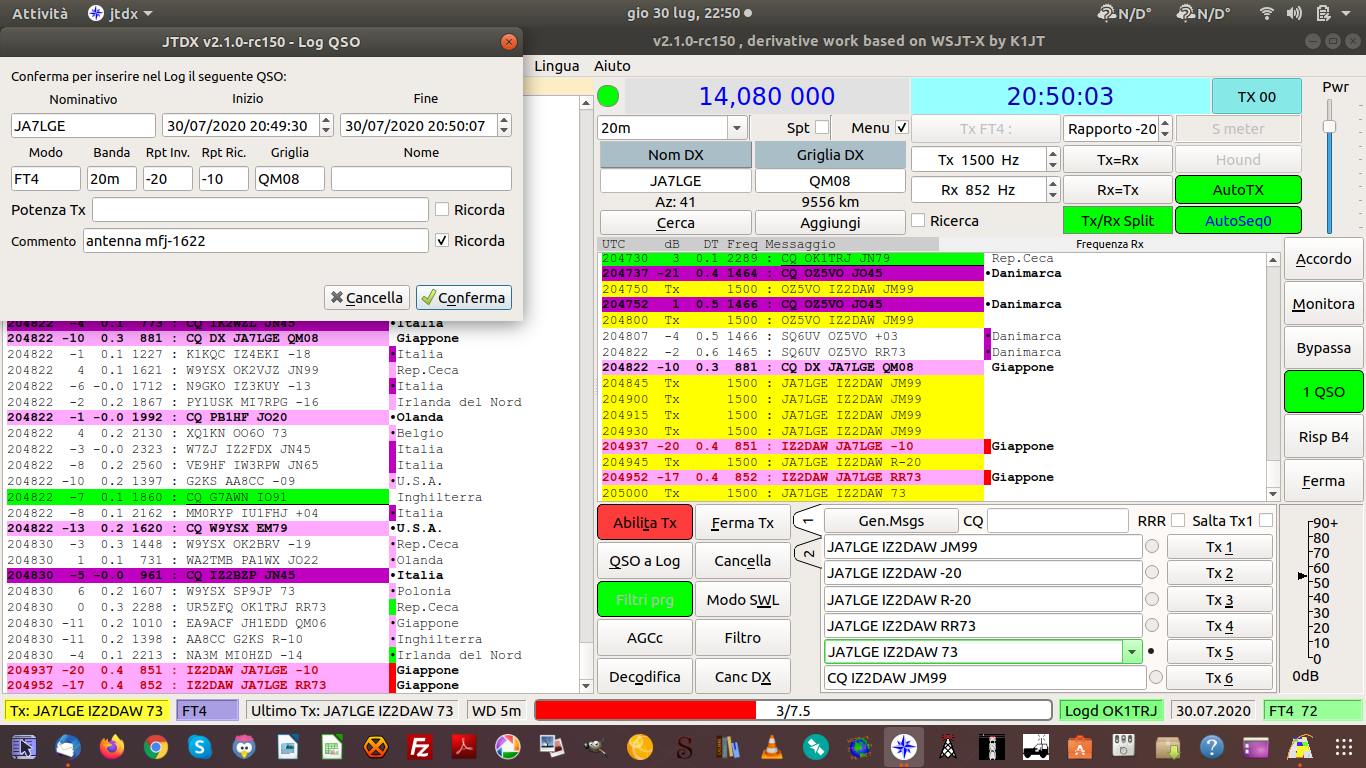This screenshot has width=1366, height=768.
Task: Open the help question mark dock icon
Action: 1212,746
